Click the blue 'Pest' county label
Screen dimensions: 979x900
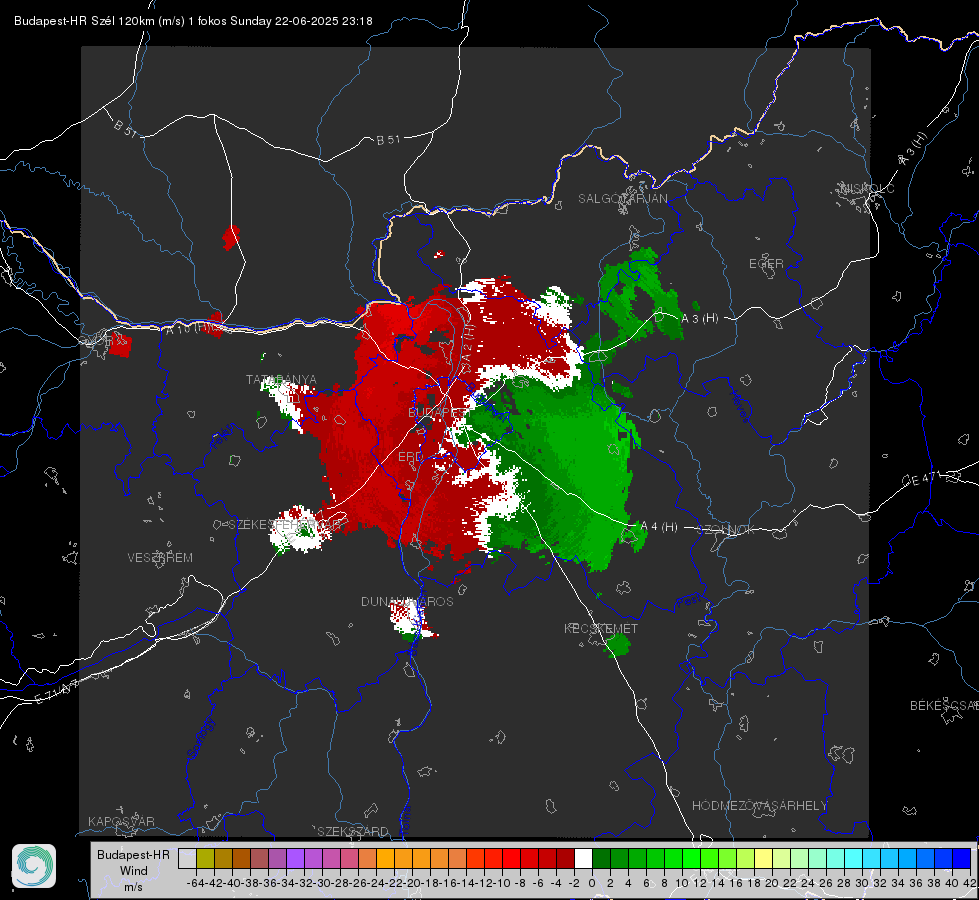(x=689, y=602)
